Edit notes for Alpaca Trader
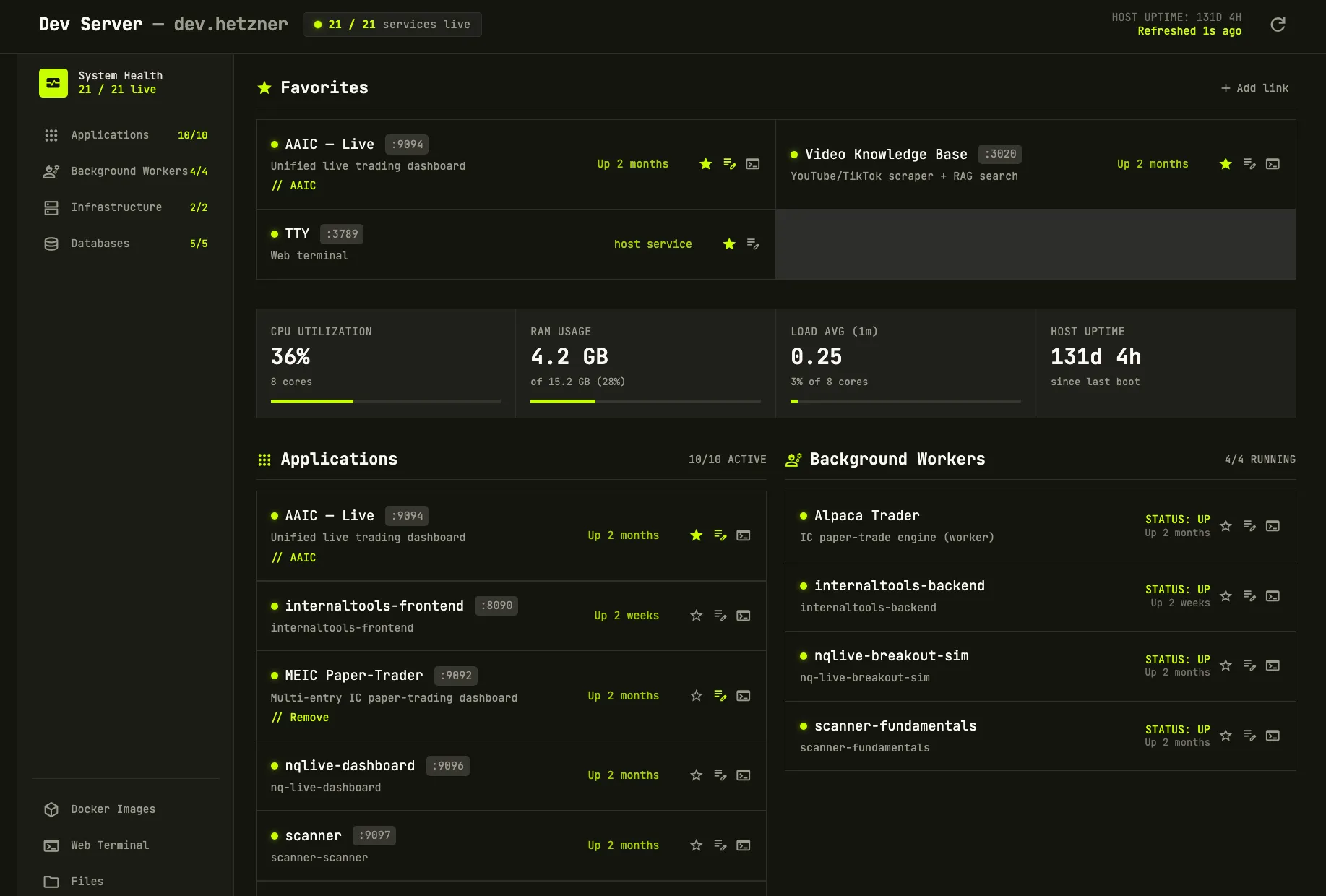Image resolution: width=1326 pixels, height=896 pixels. tap(1249, 526)
